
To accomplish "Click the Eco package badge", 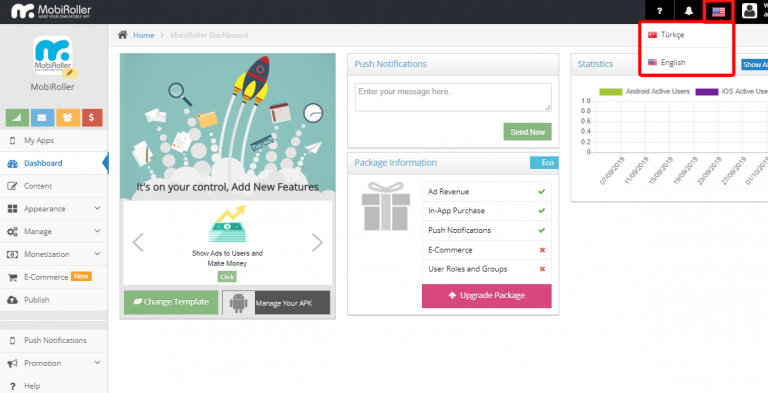I will 544,163.
